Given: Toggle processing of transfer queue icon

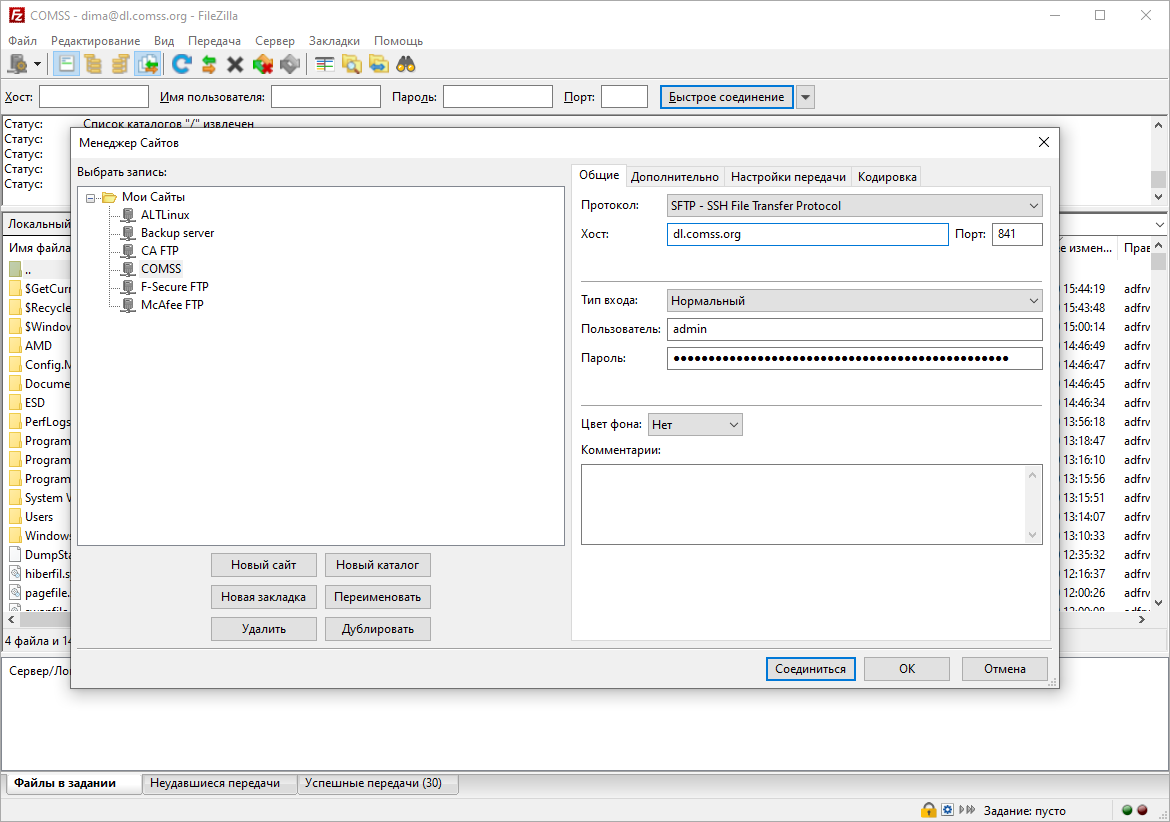Looking at the screenshot, I should tap(209, 64).
